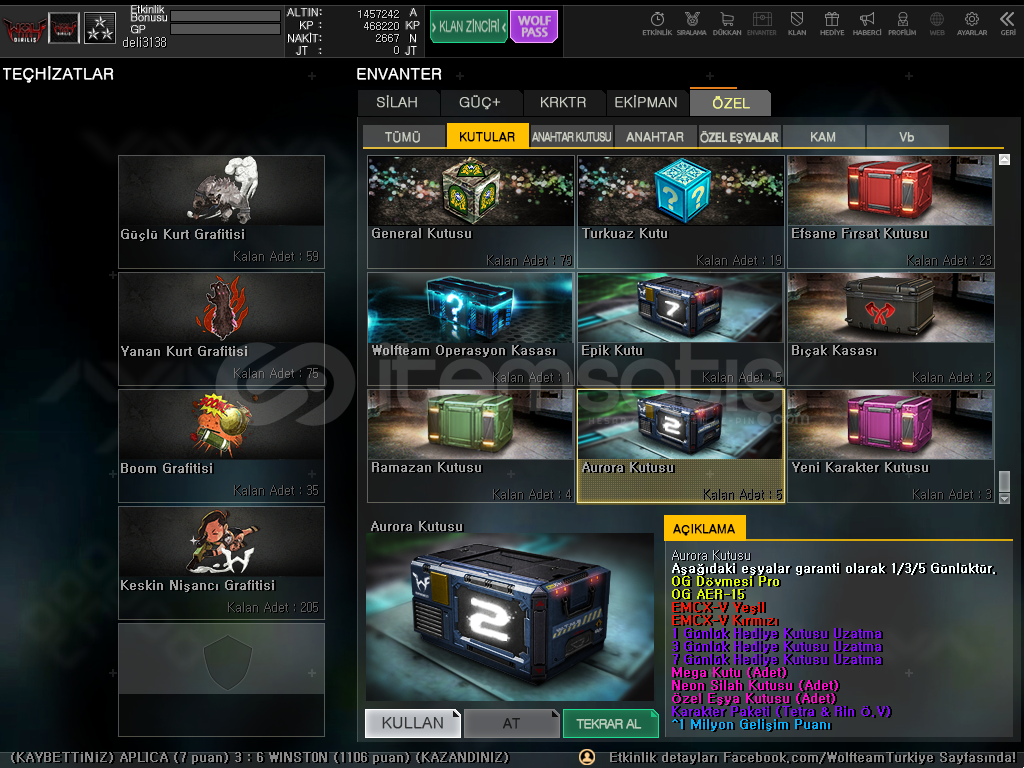This screenshot has width=1024, height=768.
Task: Open the Sıralama ranking icon
Action: point(692,24)
